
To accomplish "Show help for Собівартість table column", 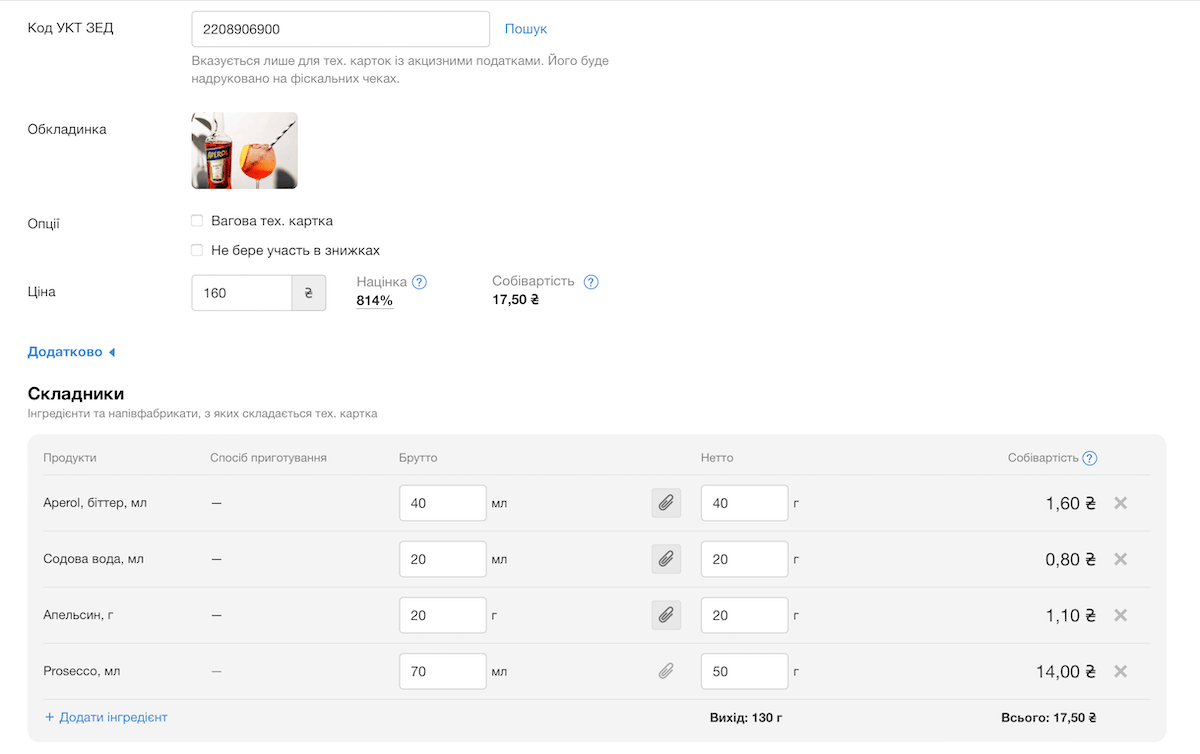I will 1090,458.
